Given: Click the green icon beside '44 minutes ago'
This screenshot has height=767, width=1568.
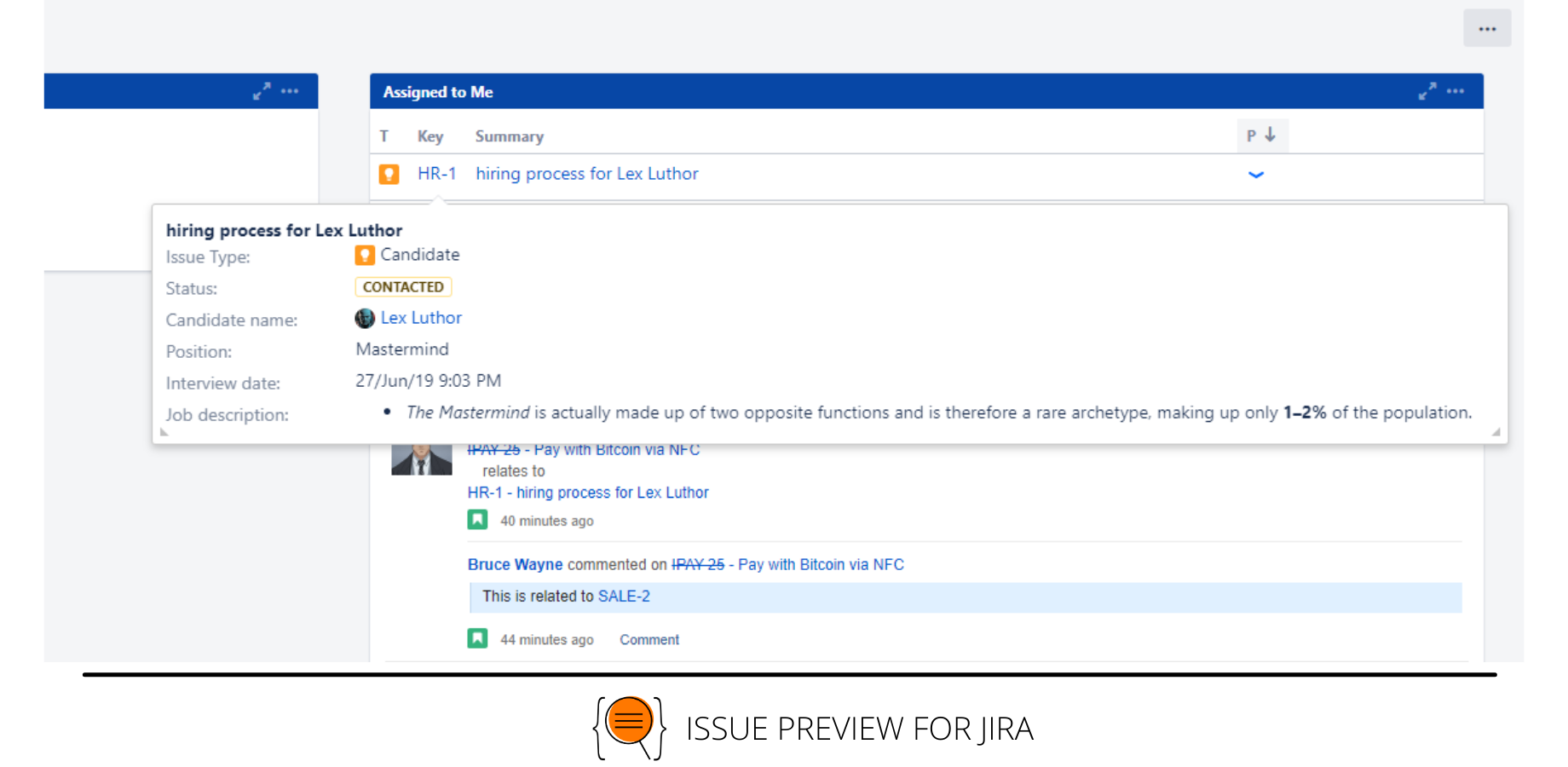Looking at the screenshot, I should pyautogui.click(x=477, y=638).
